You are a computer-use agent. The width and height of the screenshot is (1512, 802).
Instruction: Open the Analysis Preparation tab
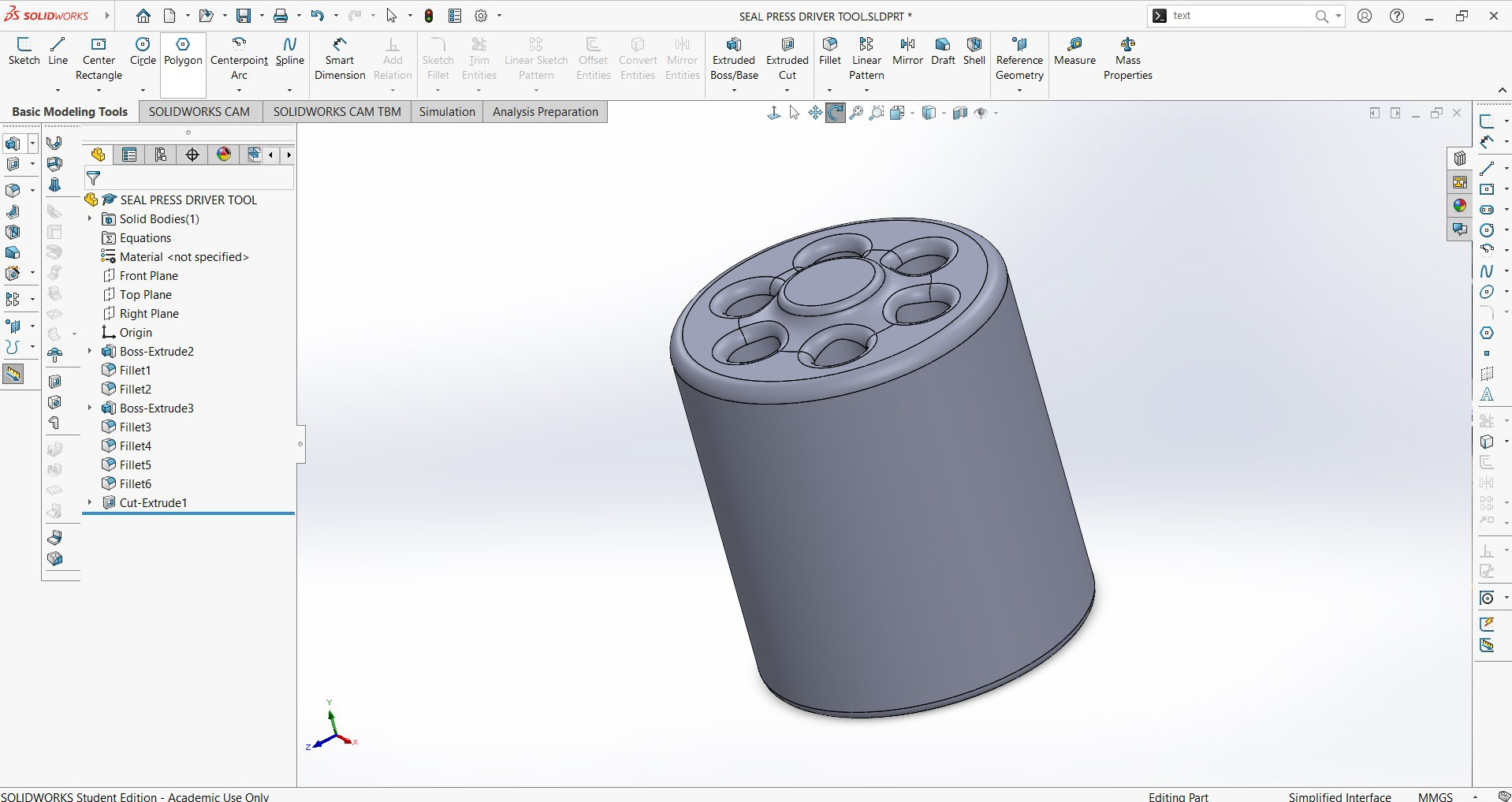point(546,112)
